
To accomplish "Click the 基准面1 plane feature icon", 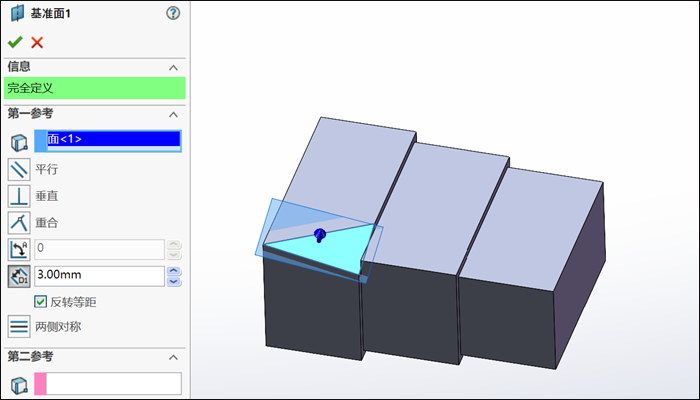I will pyautogui.click(x=17, y=13).
